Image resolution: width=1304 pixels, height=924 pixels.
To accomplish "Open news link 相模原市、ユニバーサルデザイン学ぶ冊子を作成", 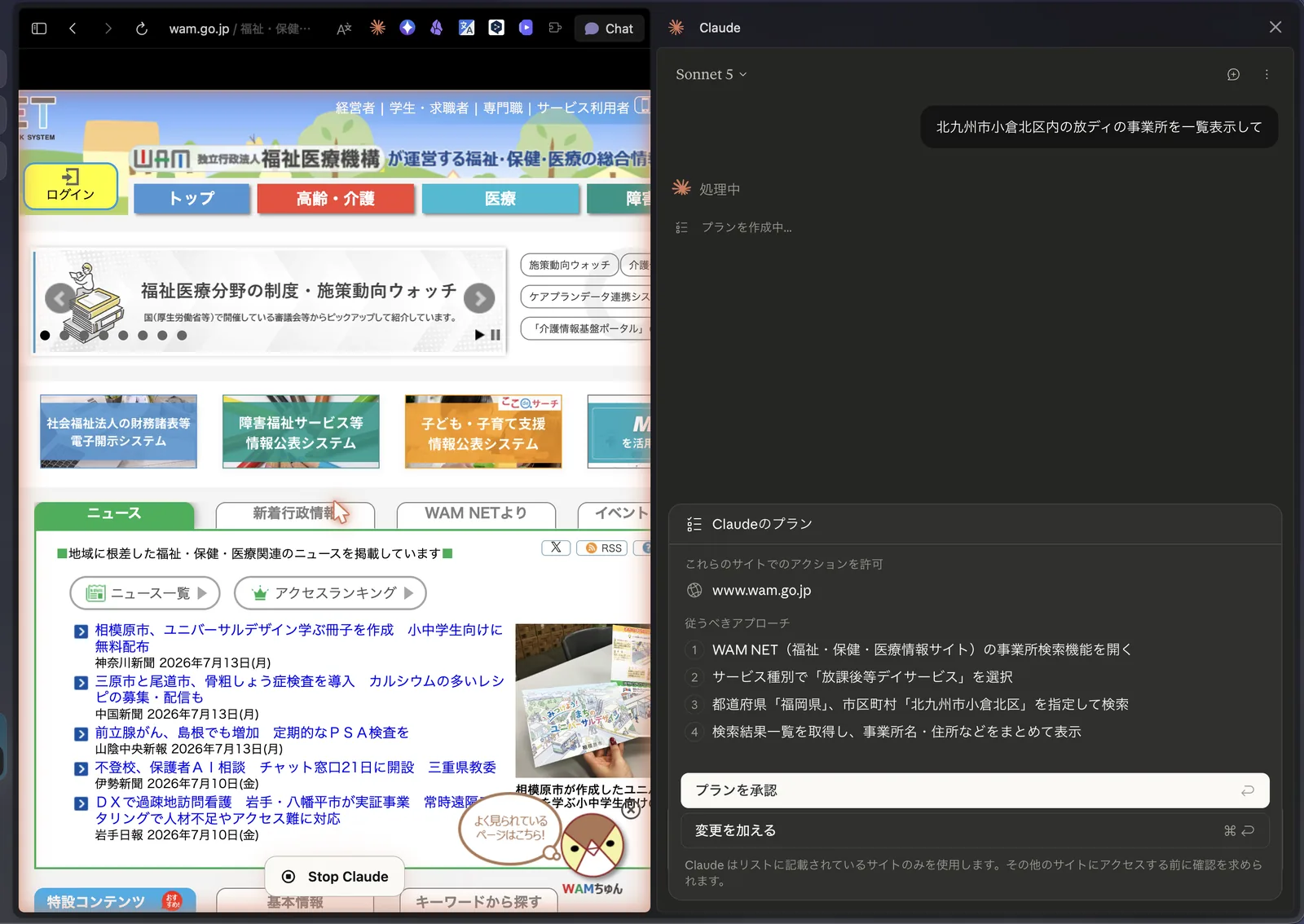I will (x=298, y=638).
